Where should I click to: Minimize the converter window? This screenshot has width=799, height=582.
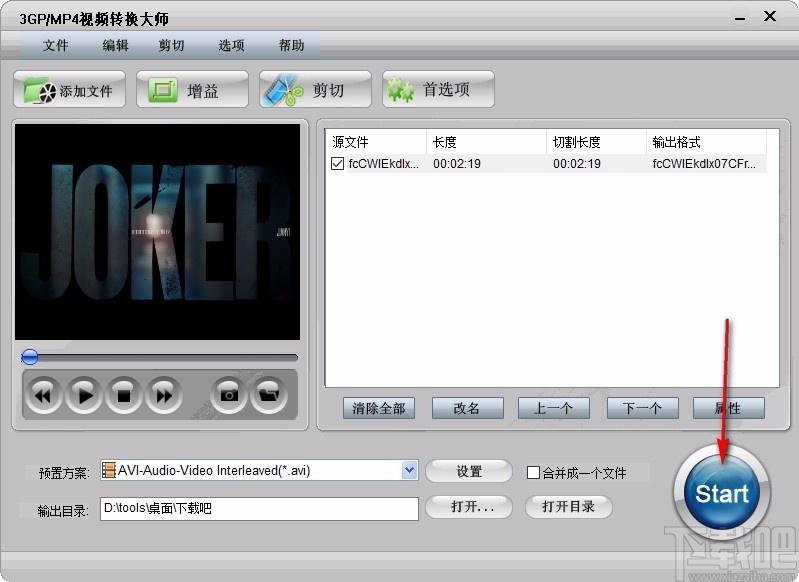[x=740, y=18]
